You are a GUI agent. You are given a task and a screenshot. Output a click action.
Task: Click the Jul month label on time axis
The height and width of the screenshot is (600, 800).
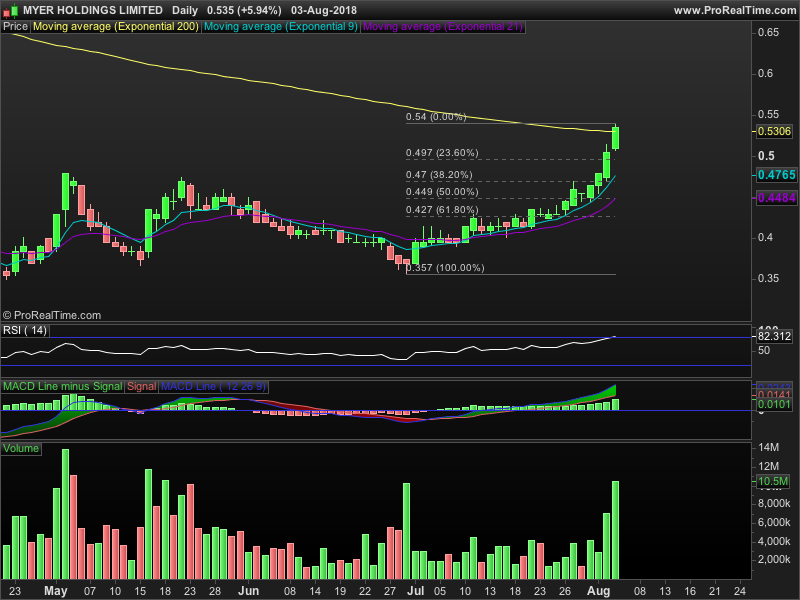pyautogui.click(x=416, y=591)
